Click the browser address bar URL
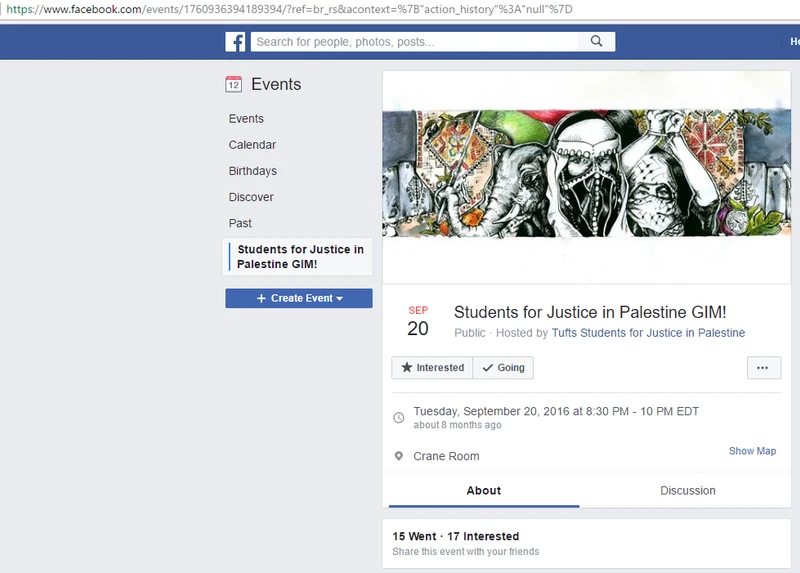 tap(289, 9)
